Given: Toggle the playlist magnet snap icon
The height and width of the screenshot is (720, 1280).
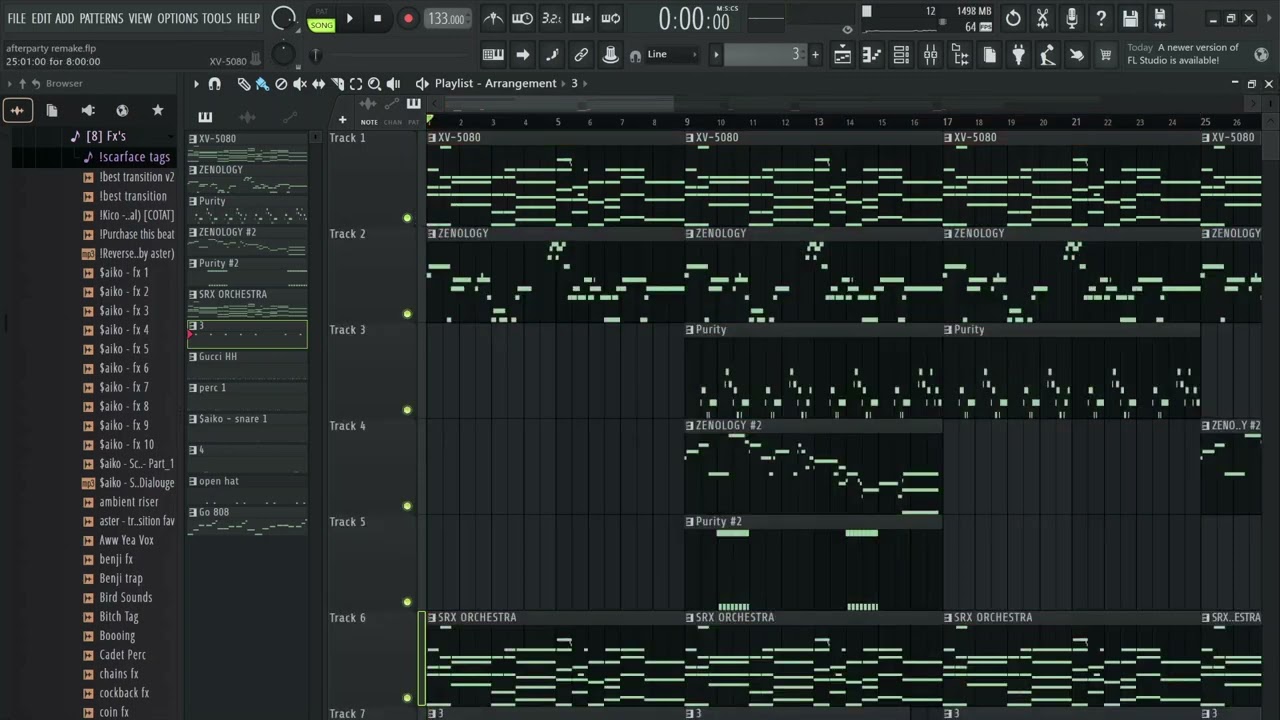Looking at the screenshot, I should coord(214,84).
